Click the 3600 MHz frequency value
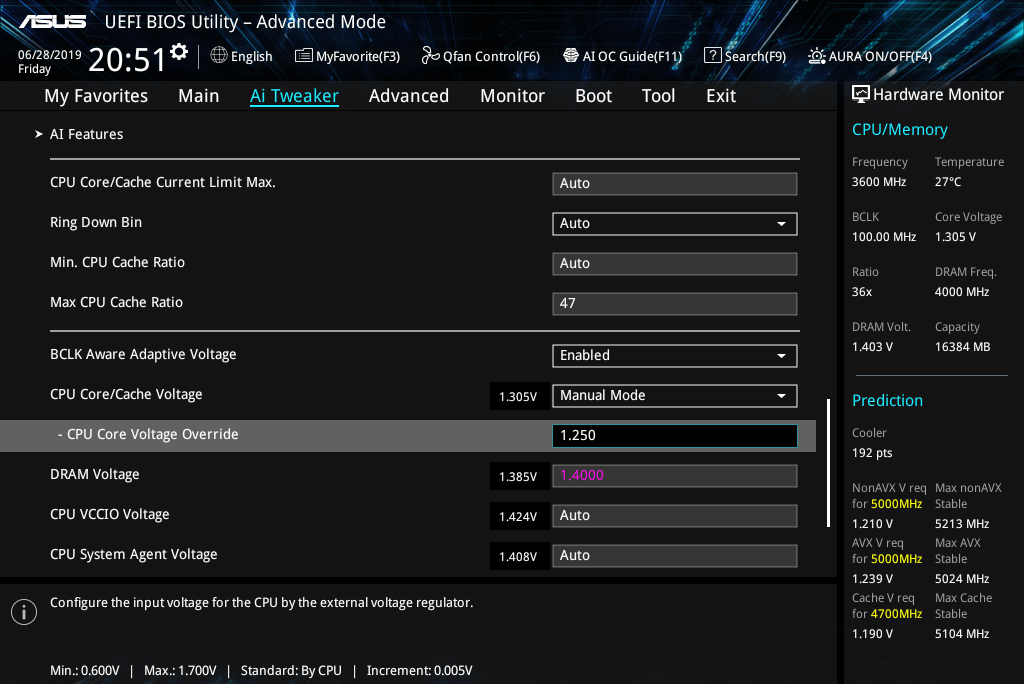This screenshot has width=1024, height=684. (879, 182)
